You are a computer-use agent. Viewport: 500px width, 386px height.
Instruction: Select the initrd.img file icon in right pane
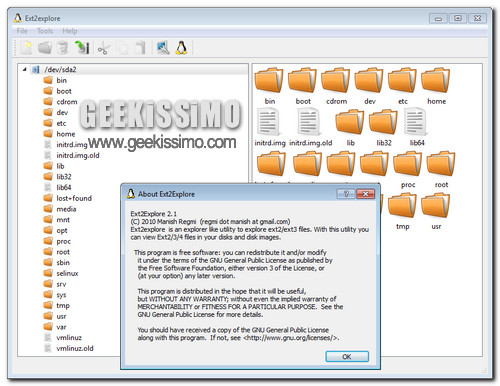(269, 122)
